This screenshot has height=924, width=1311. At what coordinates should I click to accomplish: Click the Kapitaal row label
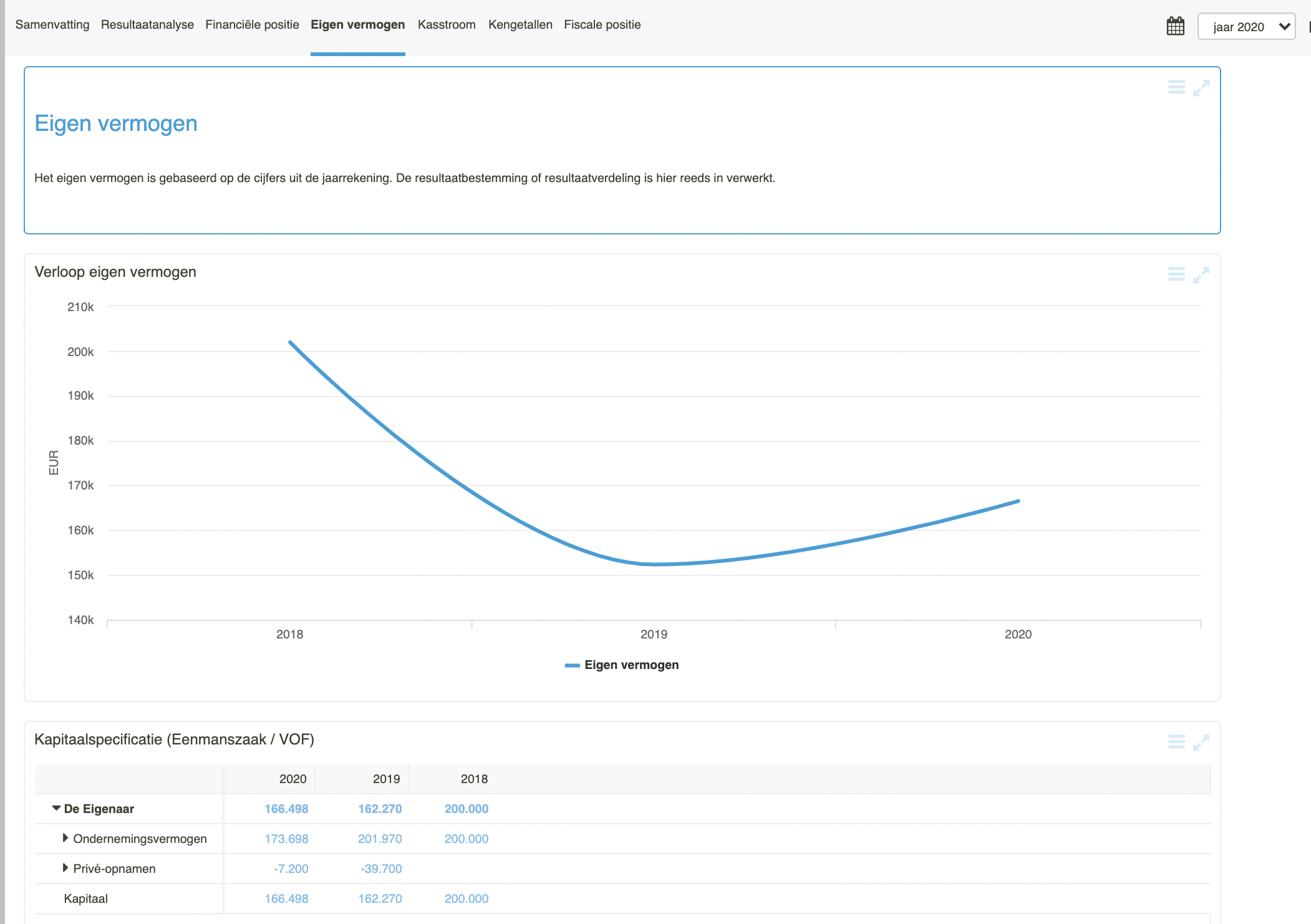(x=86, y=899)
